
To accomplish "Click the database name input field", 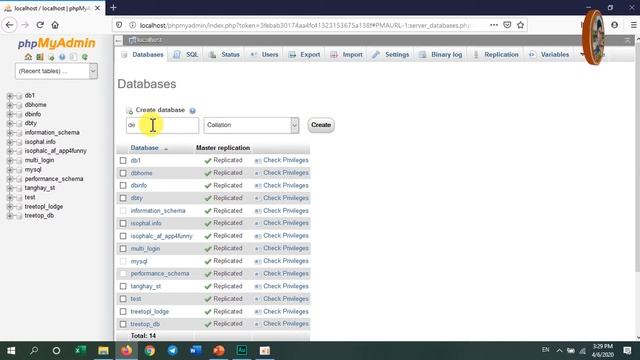I will click(x=162, y=125).
